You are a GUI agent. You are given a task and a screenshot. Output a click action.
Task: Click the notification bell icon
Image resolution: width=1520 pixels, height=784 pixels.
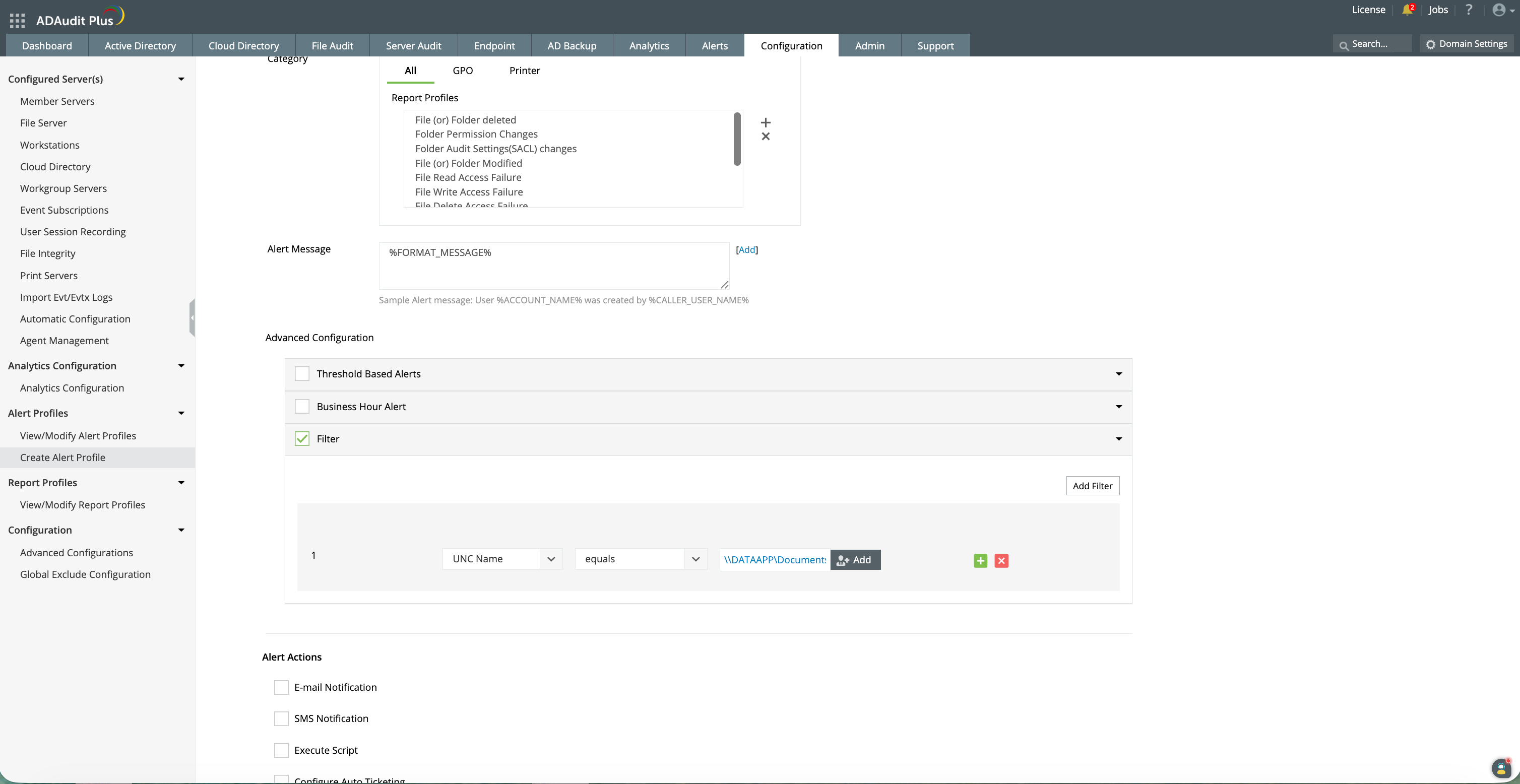(x=1407, y=10)
